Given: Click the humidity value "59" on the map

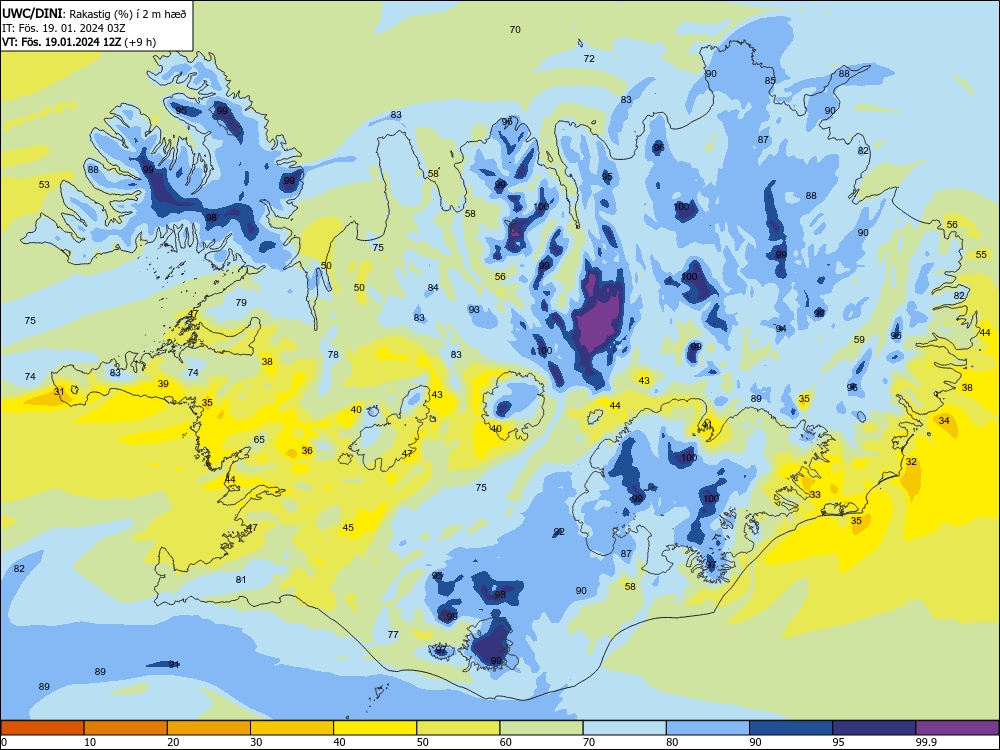Looking at the screenshot, I should point(859,340).
